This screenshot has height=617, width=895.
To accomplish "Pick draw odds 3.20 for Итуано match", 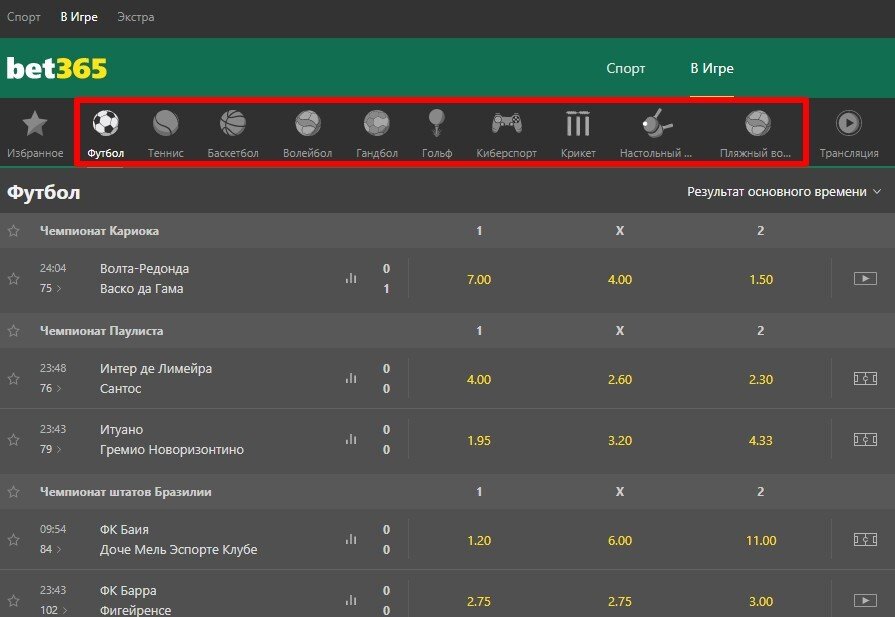I will (x=620, y=440).
